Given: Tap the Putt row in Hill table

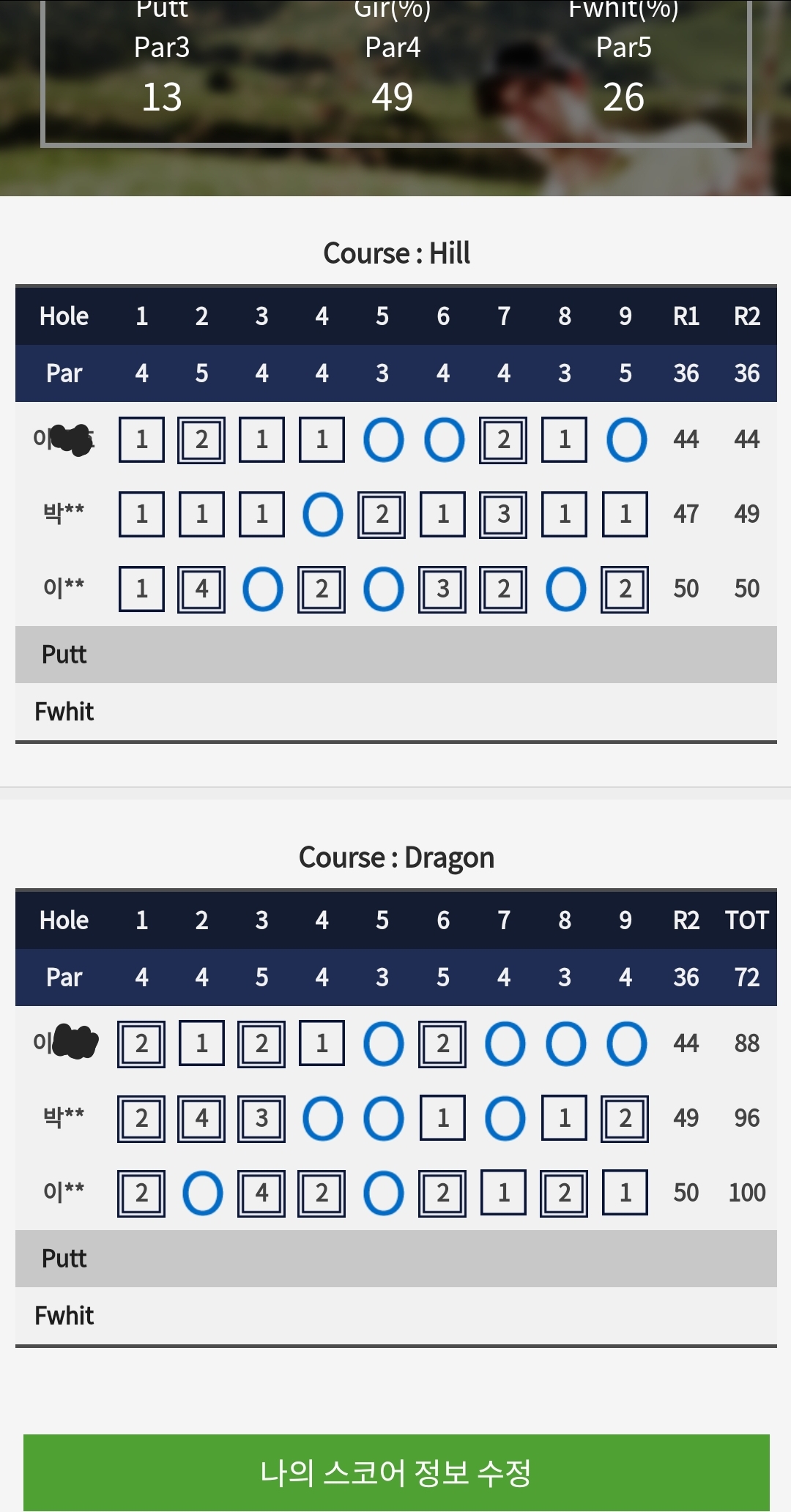Looking at the screenshot, I should click(x=395, y=655).
